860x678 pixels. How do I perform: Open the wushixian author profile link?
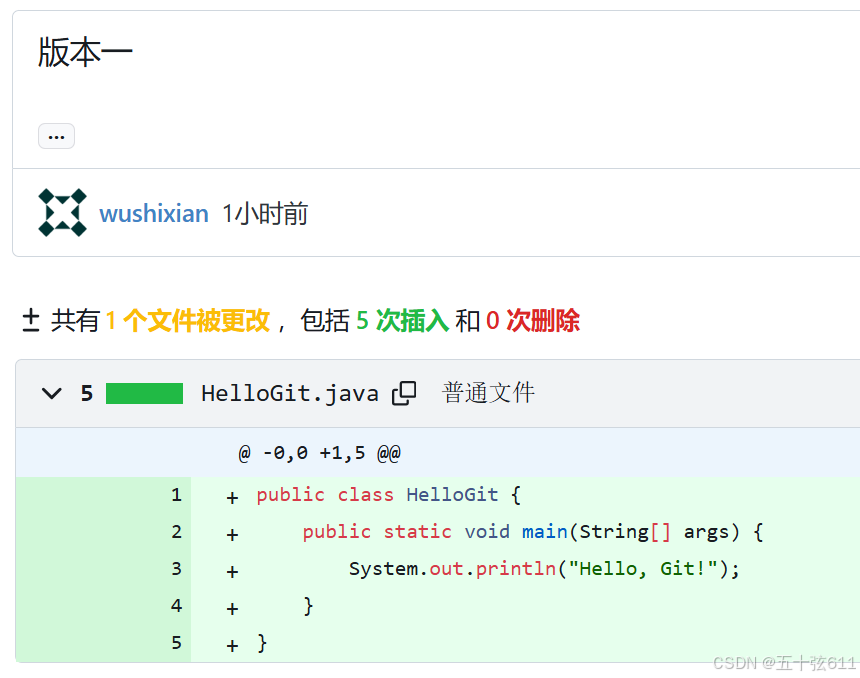154,212
